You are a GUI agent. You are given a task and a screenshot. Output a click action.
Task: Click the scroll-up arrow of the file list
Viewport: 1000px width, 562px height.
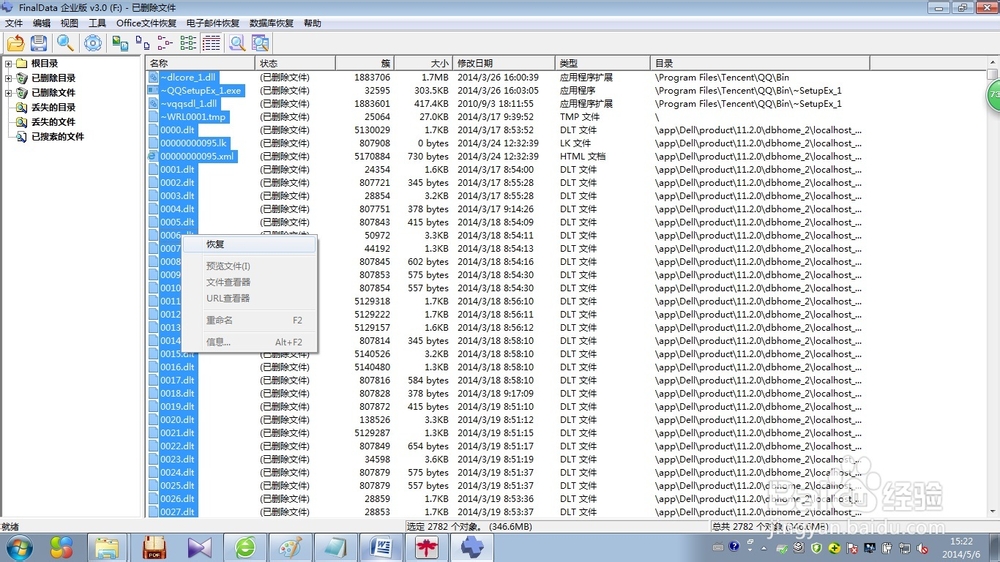(x=992, y=63)
